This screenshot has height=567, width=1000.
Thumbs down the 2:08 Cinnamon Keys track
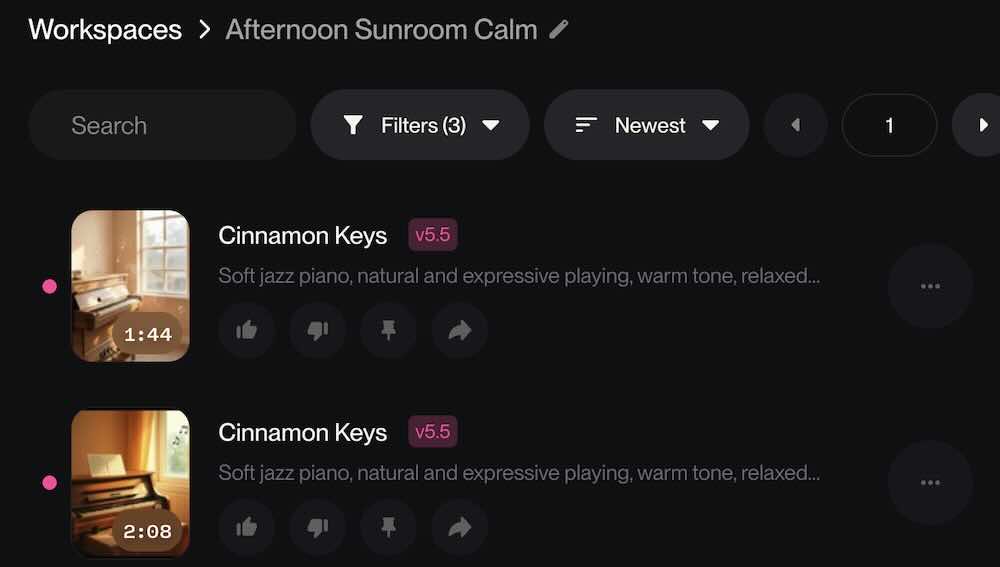tap(318, 528)
